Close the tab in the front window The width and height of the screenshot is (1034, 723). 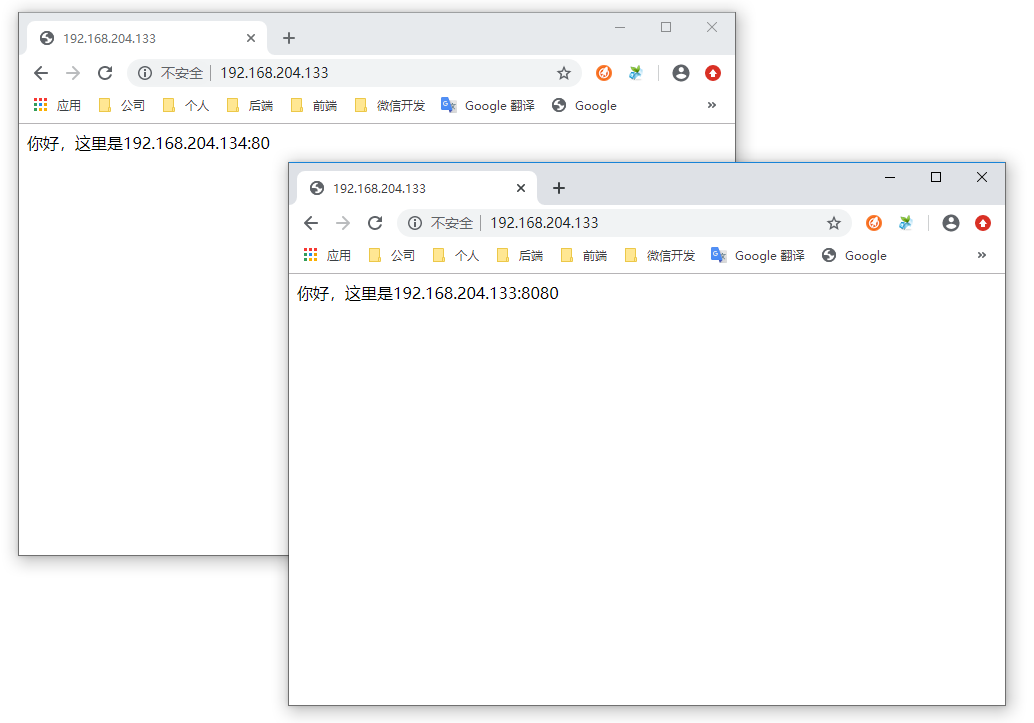point(520,188)
